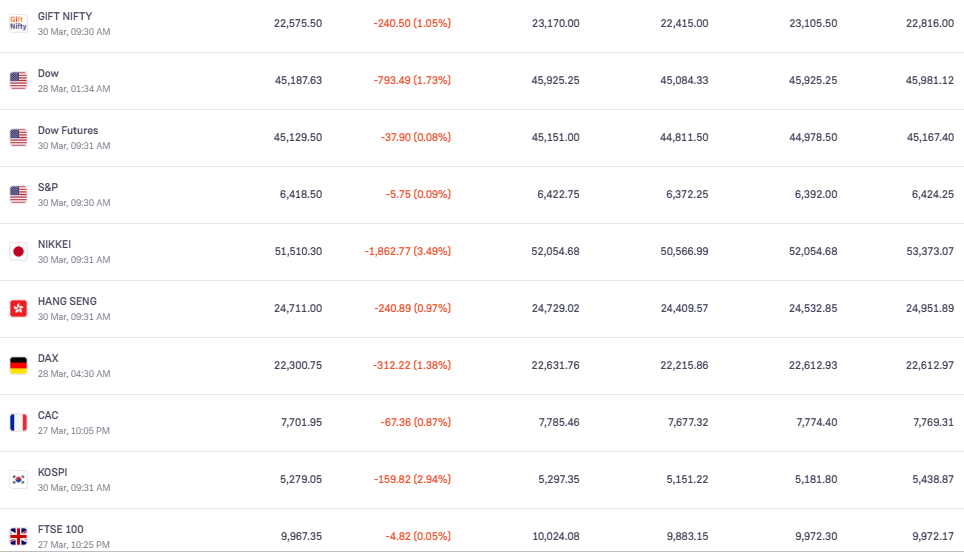964x552 pixels.
Task: Click the French flag beside CAC
Action: point(18,422)
